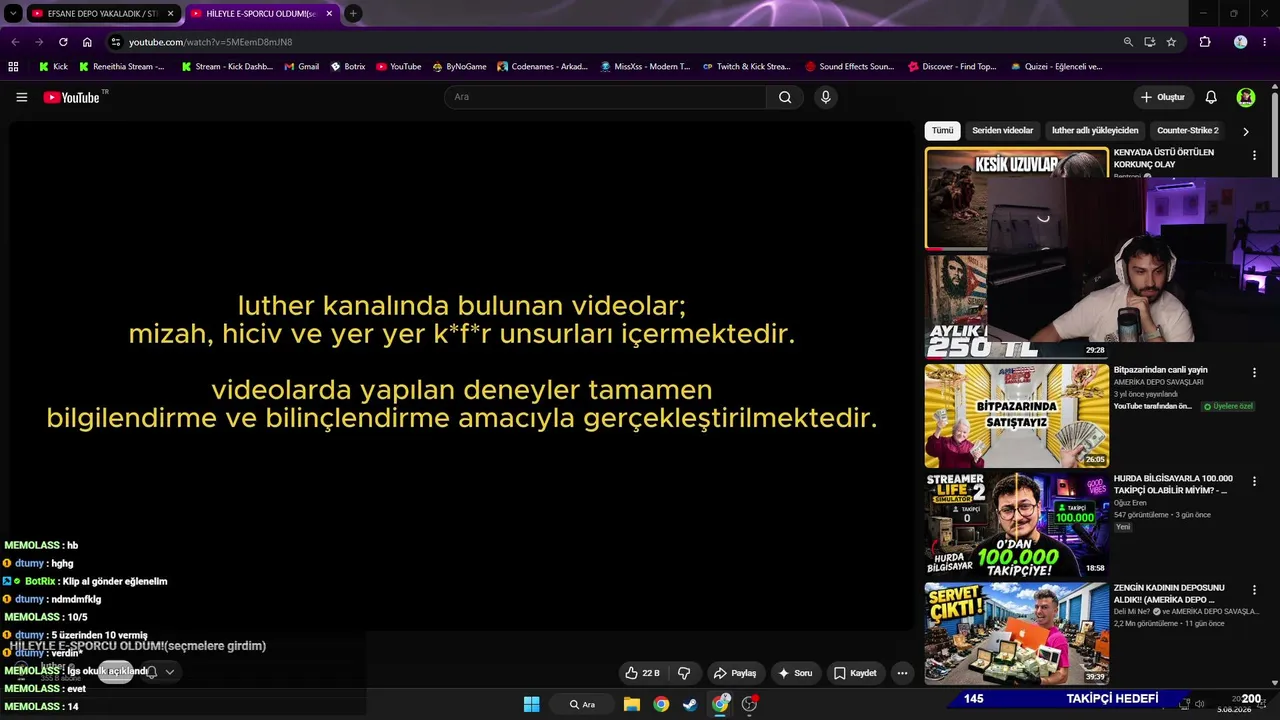Close the HİLEYLE E-SPORCU OLDUM tab
Screen dimensions: 1280x720
329,14
